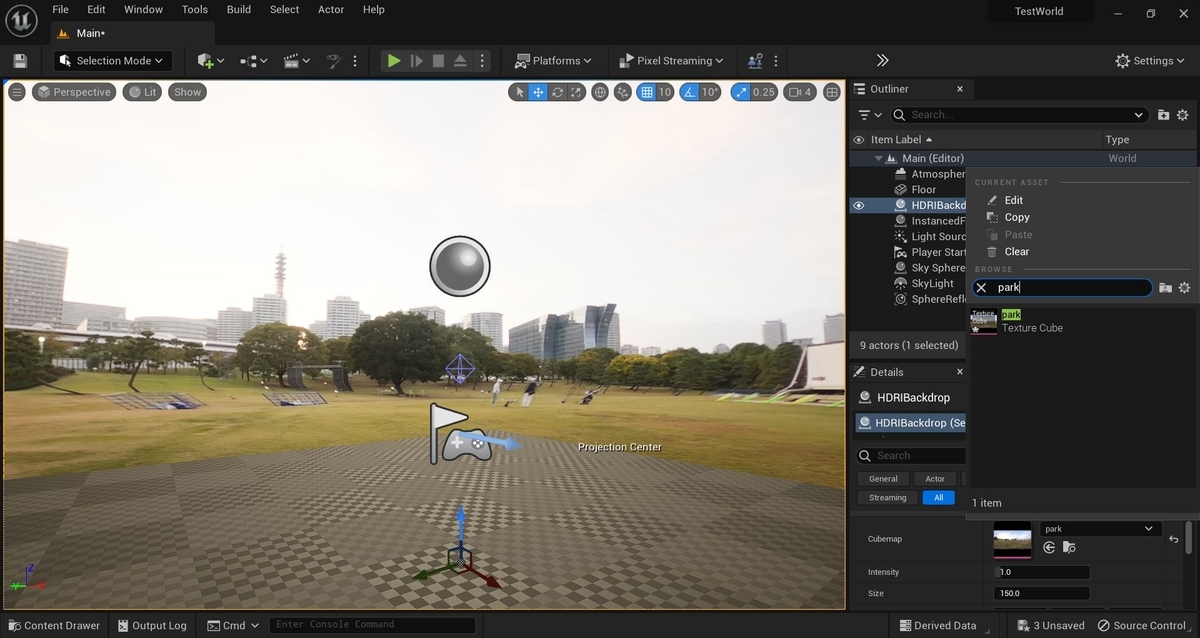This screenshot has height=638, width=1200.
Task: Change rotation snap value 10°
Action: [710, 92]
